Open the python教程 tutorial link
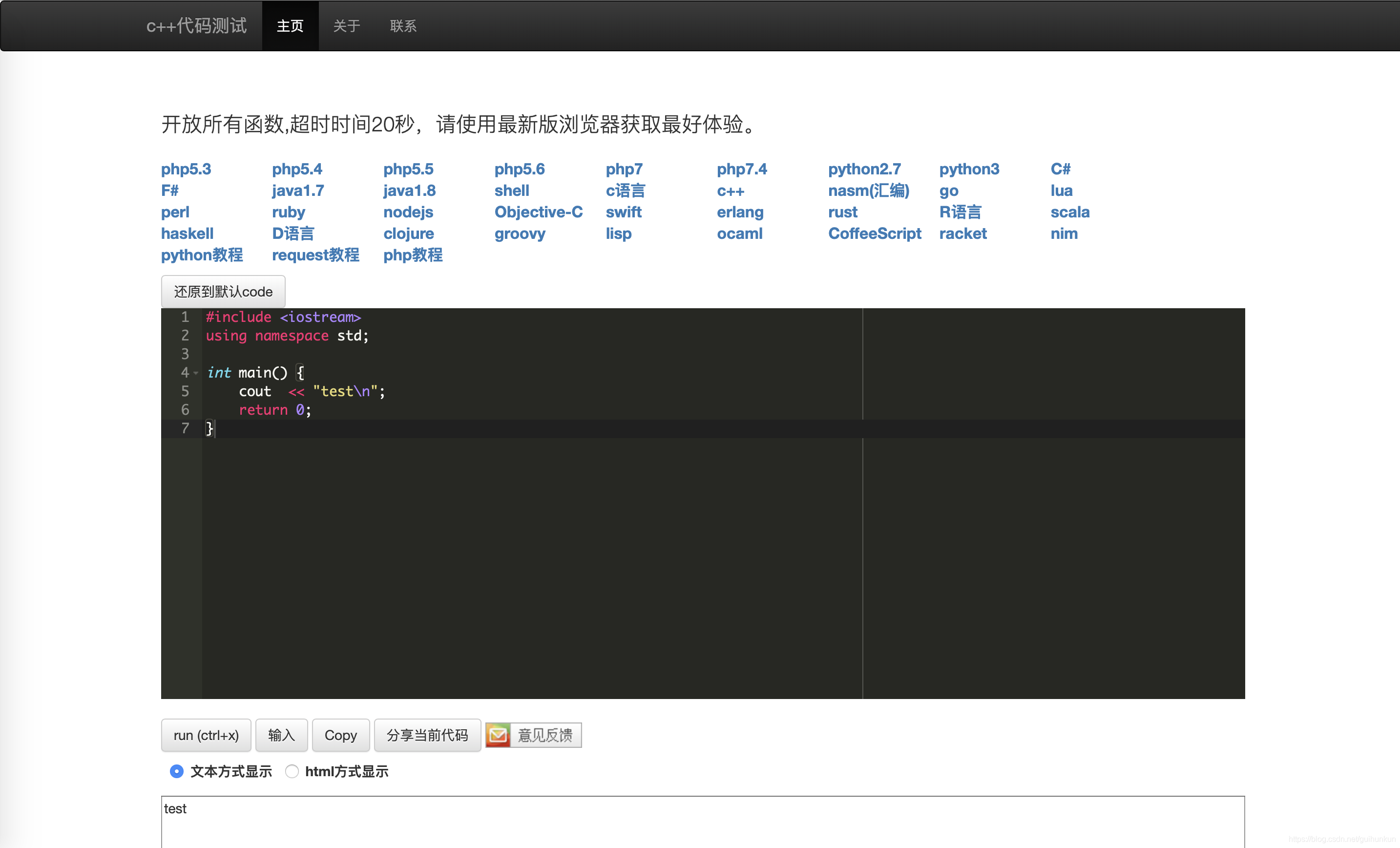This screenshot has height=848, width=1400. pyautogui.click(x=202, y=254)
